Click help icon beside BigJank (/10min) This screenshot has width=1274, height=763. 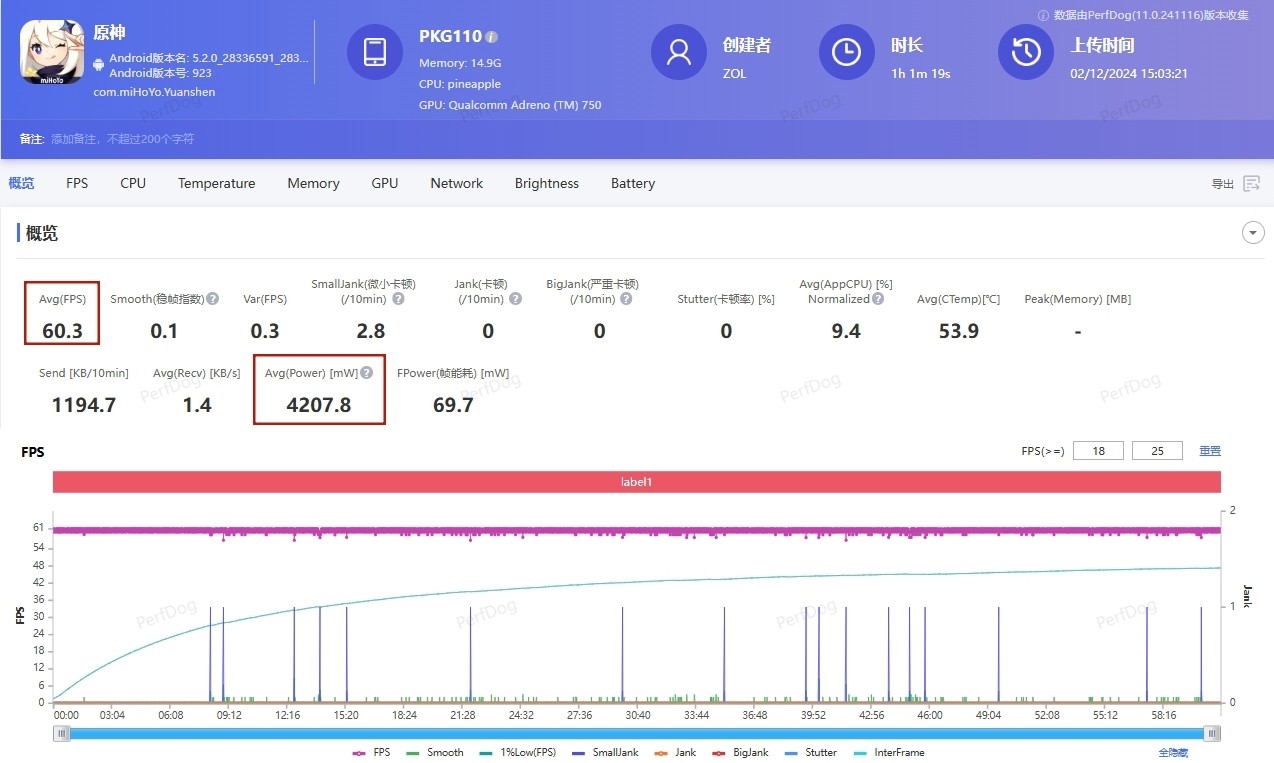pyautogui.click(x=626, y=299)
